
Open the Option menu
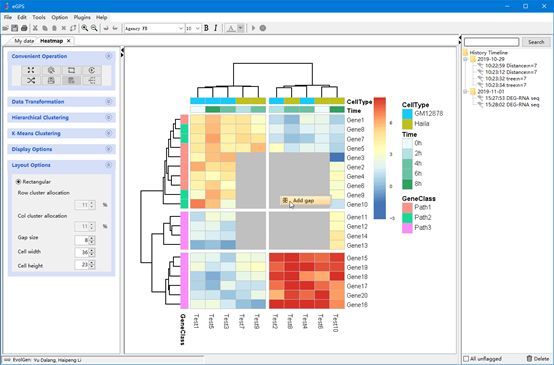(x=60, y=17)
